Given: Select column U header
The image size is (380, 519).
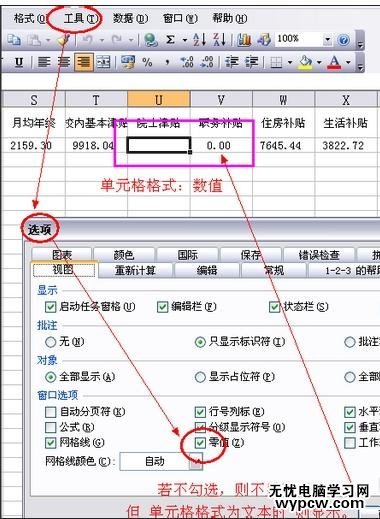Looking at the screenshot, I should pyautogui.click(x=159, y=99).
